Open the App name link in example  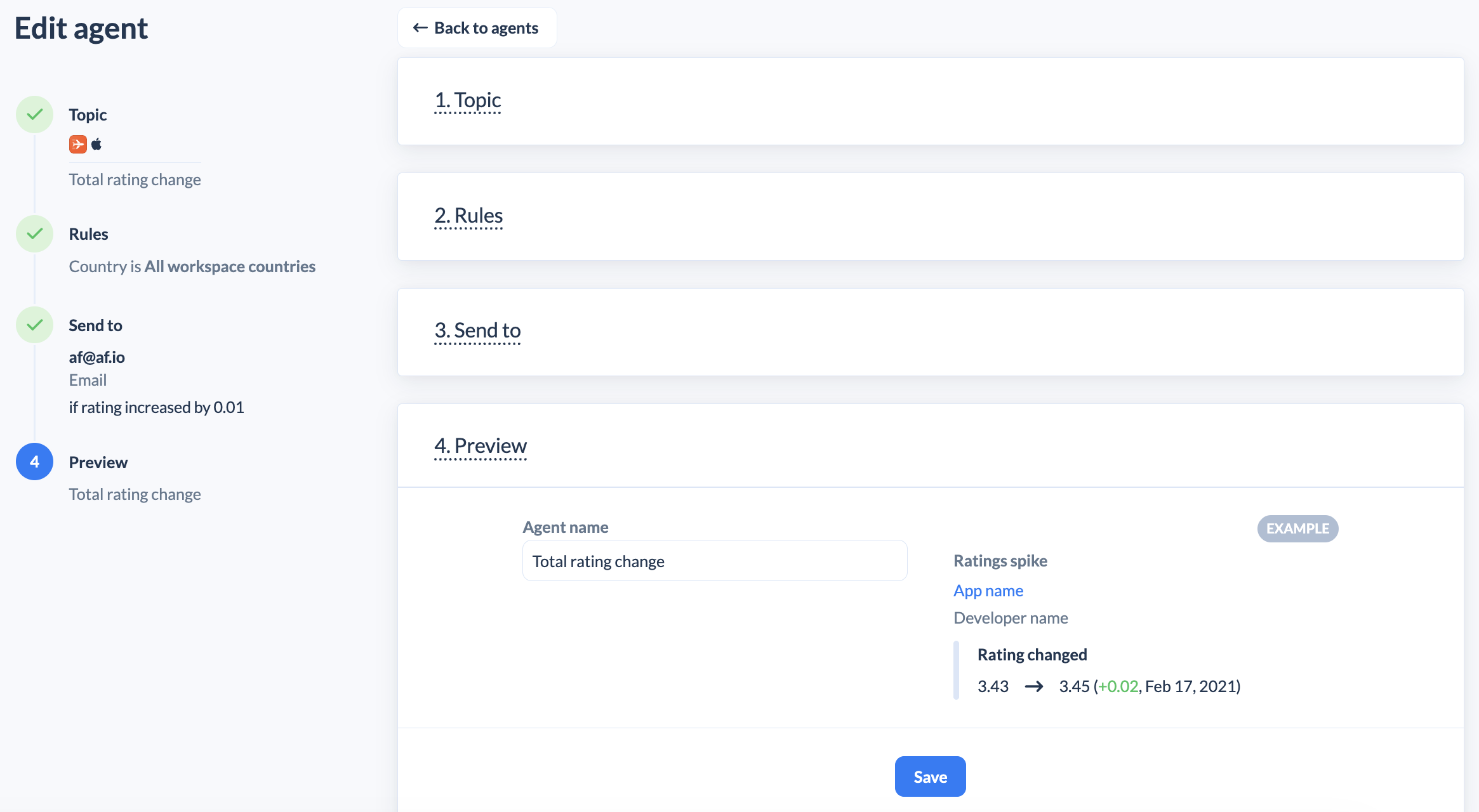[988, 591]
